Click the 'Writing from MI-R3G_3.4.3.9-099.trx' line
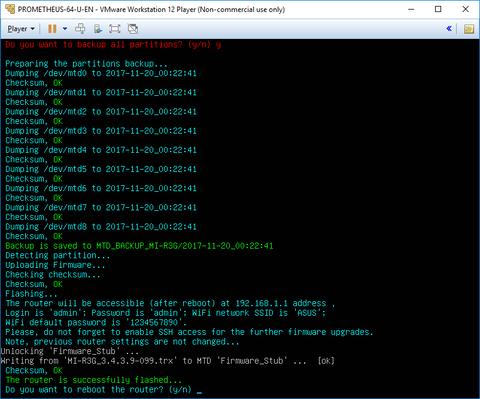Screen dimensions: 480x399 (x=168, y=361)
